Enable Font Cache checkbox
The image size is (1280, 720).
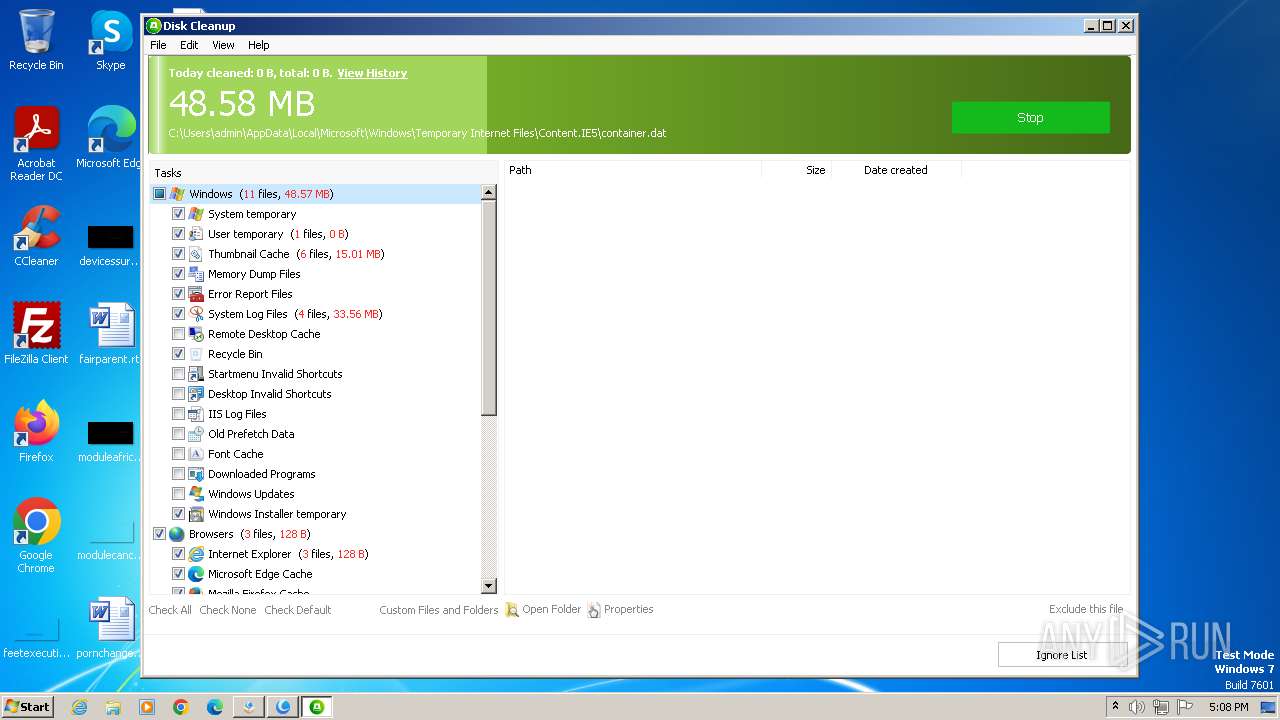pos(178,454)
